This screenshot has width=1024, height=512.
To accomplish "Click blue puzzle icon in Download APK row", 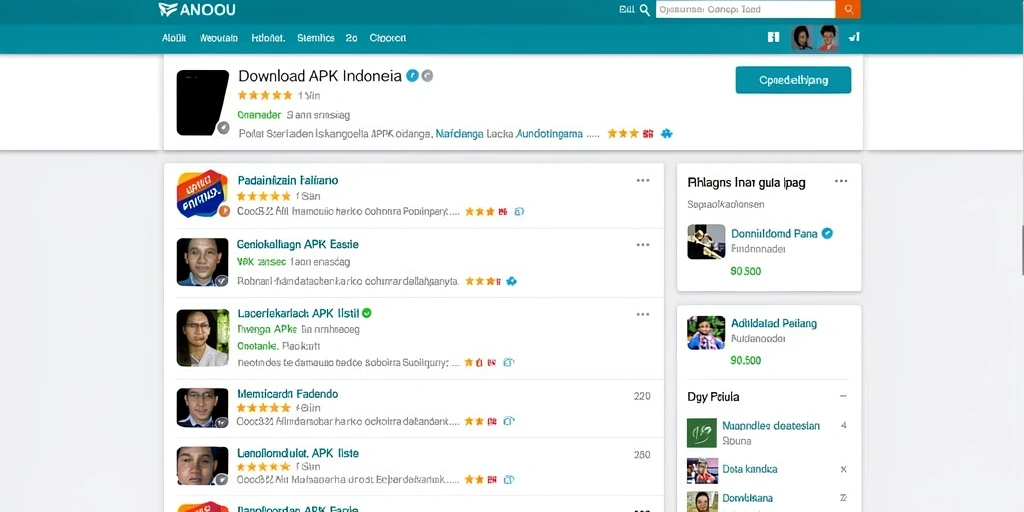I will pyautogui.click(x=666, y=133).
